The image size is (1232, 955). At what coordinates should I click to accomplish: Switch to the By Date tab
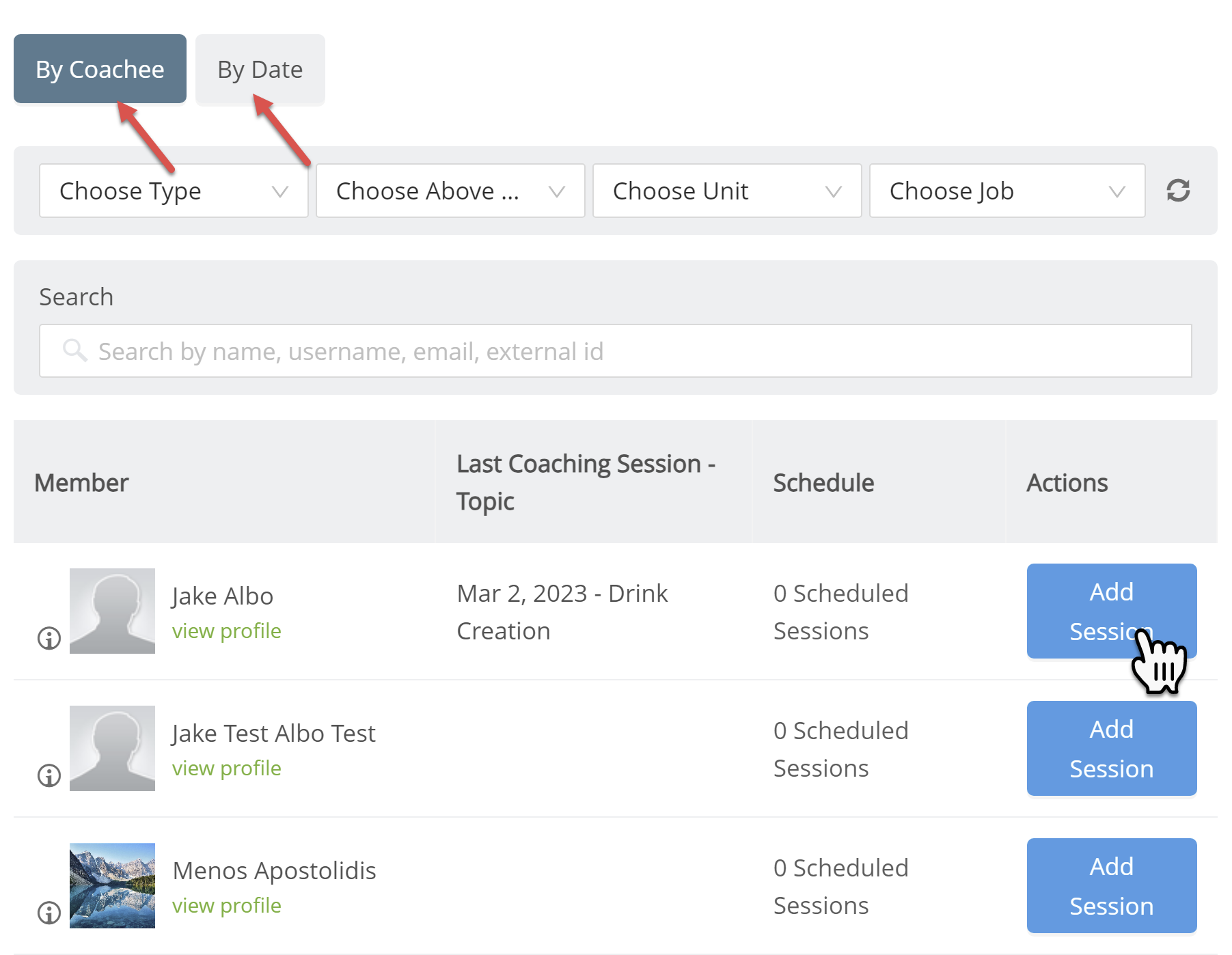pyautogui.click(x=260, y=69)
